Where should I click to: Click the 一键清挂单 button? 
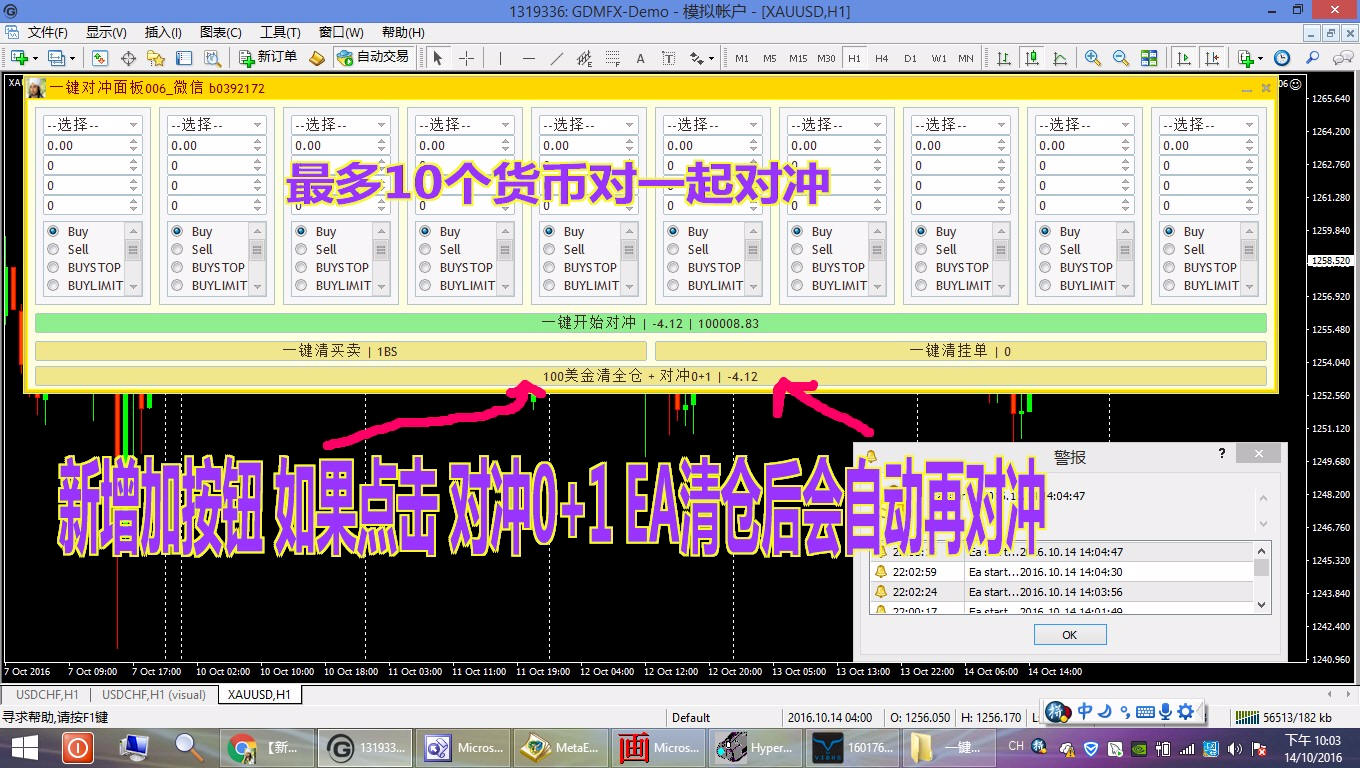point(961,351)
